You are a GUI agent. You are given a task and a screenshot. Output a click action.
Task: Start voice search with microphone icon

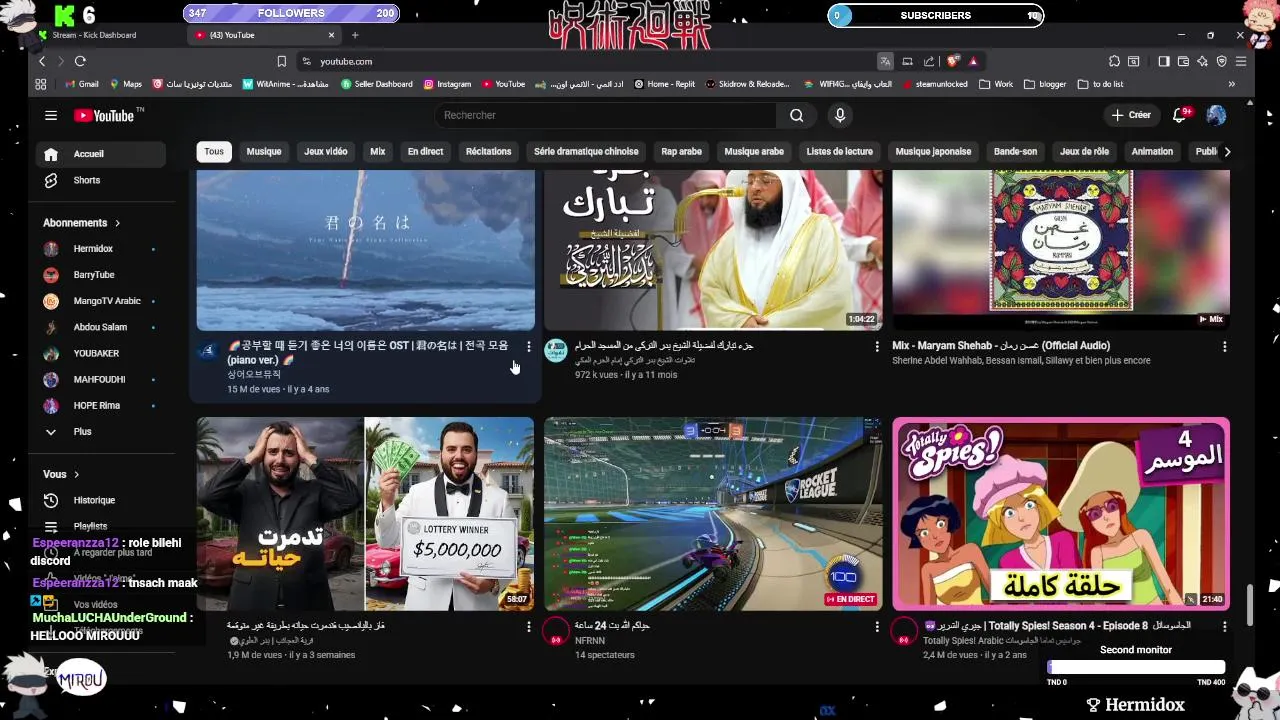[x=840, y=115]
